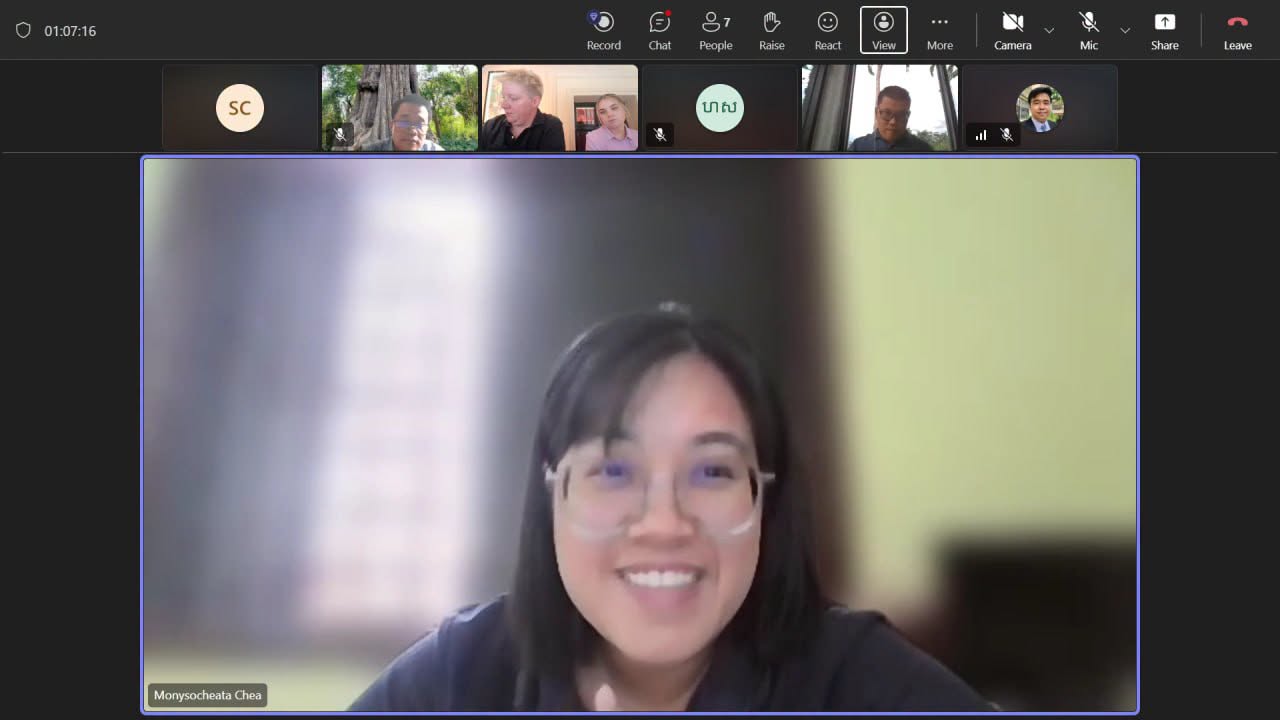Screen dimensions: 1280x720
Task: Click signal strength icon on suit-photo tile
Action: pyautogui.click(x=981, y=134)
